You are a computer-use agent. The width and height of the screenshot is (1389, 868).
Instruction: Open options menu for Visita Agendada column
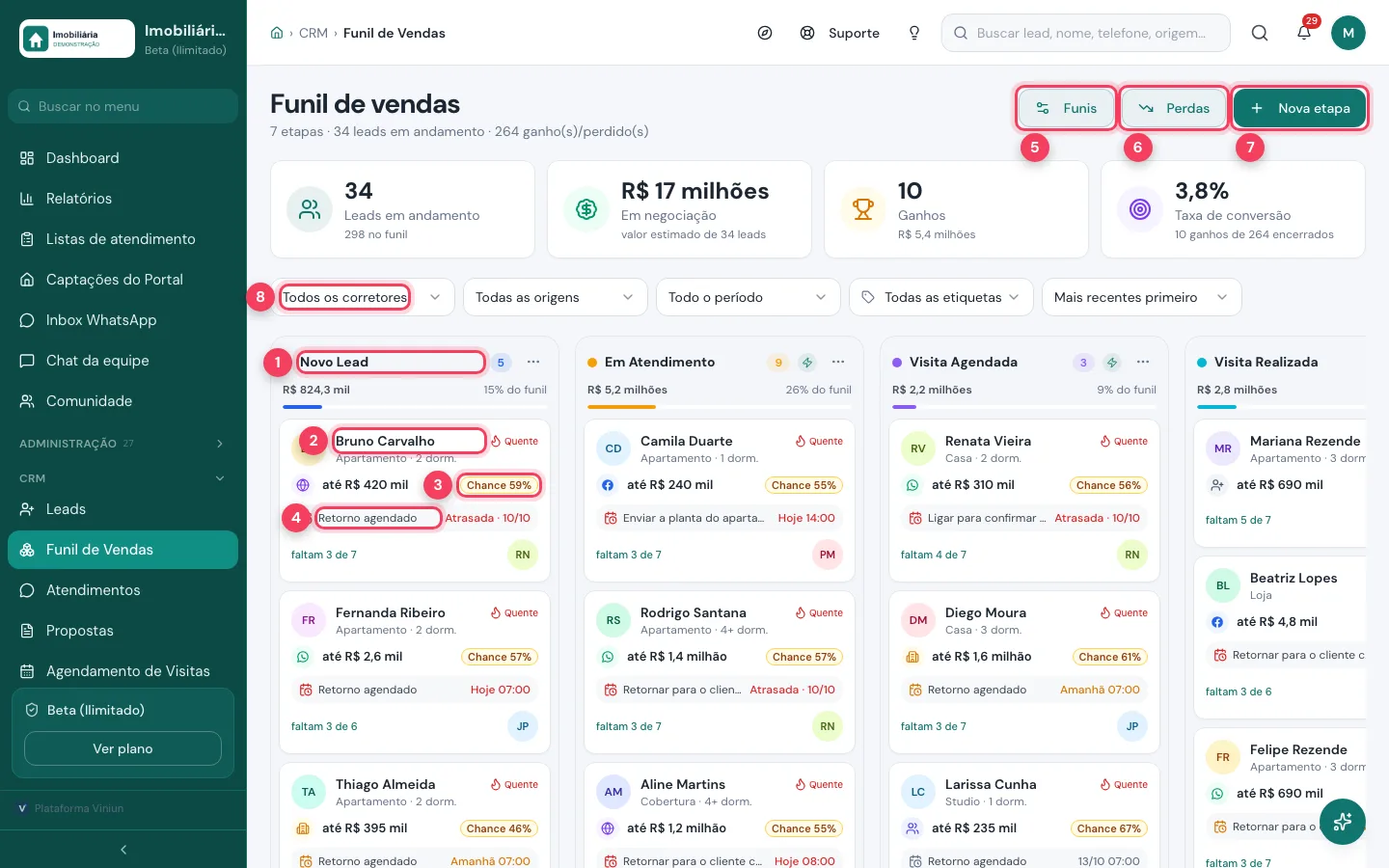coord(1143,362)
